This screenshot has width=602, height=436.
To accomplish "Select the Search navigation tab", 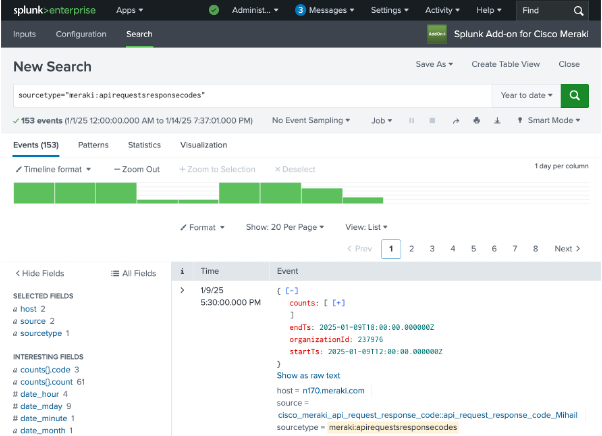I will [139, 34].
